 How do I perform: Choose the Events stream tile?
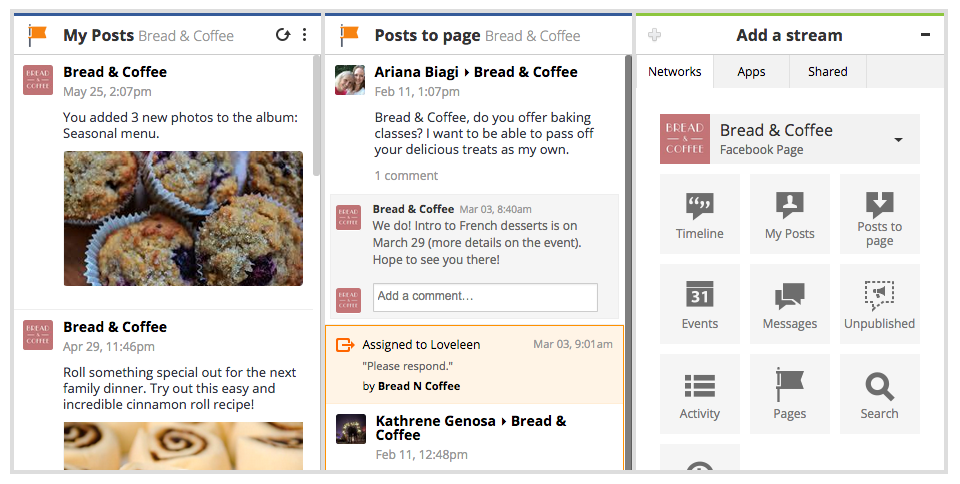[x=699, y=303]
